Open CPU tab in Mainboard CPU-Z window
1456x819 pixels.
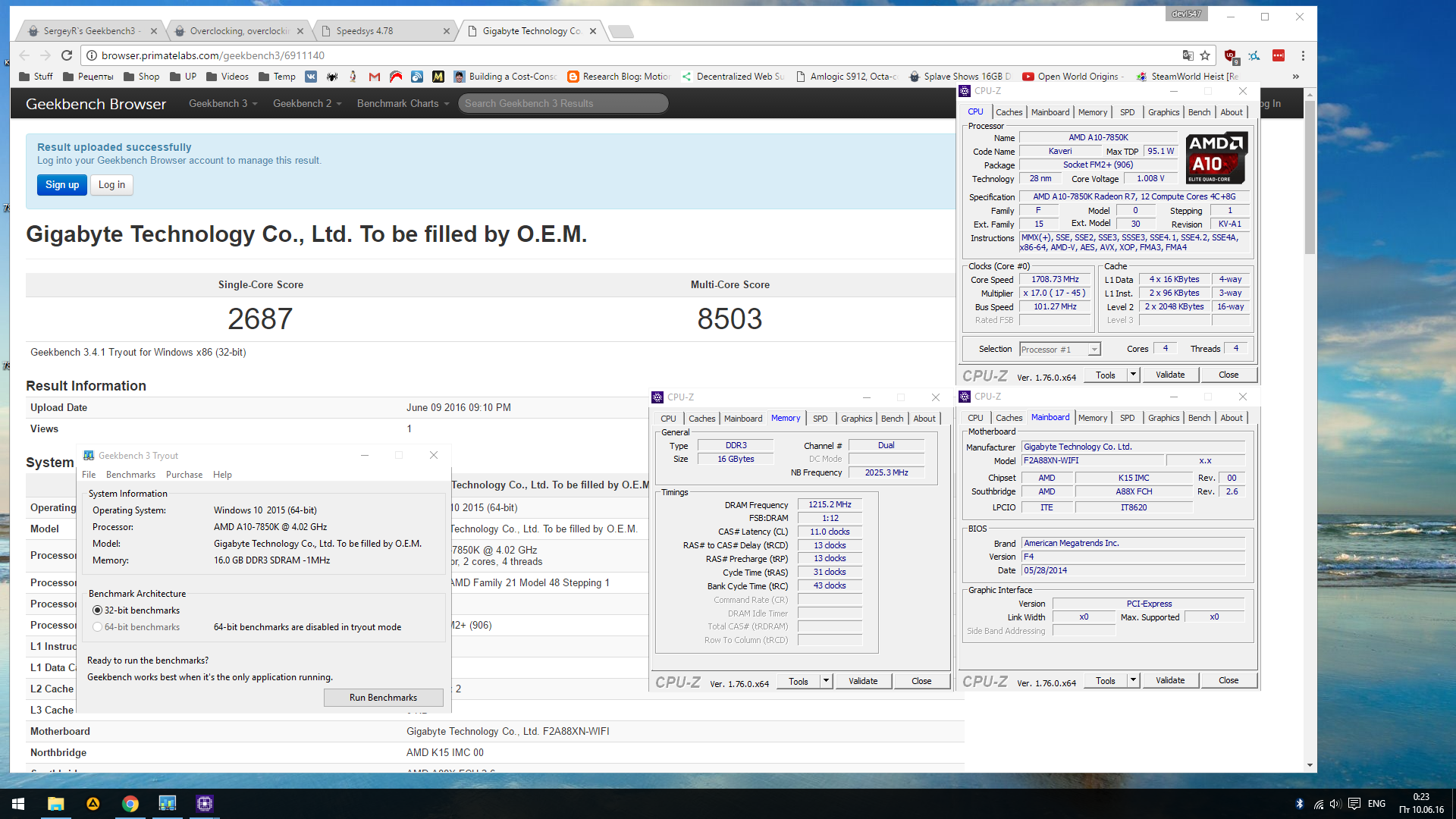[975, 418]
